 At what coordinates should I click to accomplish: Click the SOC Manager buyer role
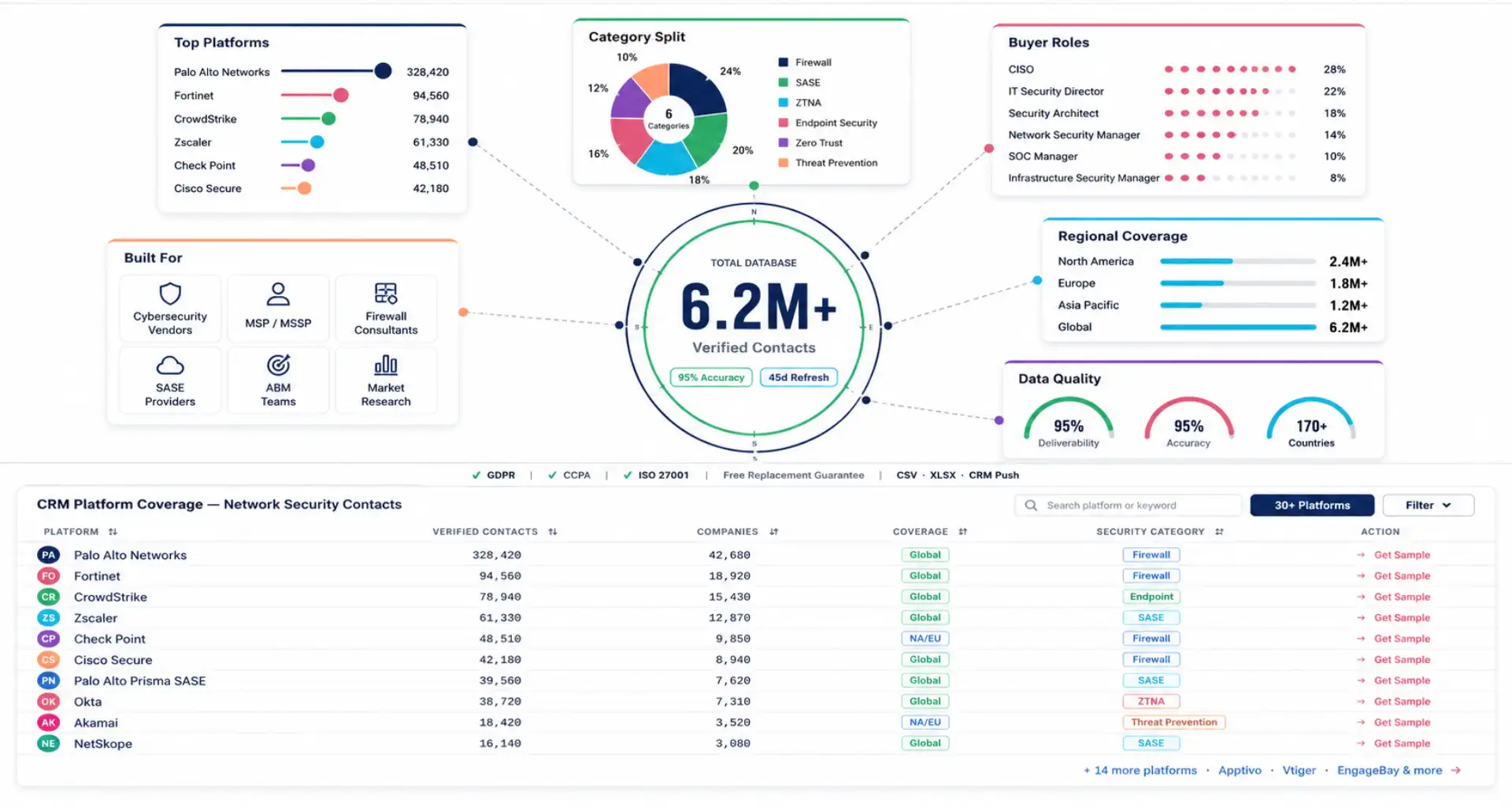pos(1177,157)
